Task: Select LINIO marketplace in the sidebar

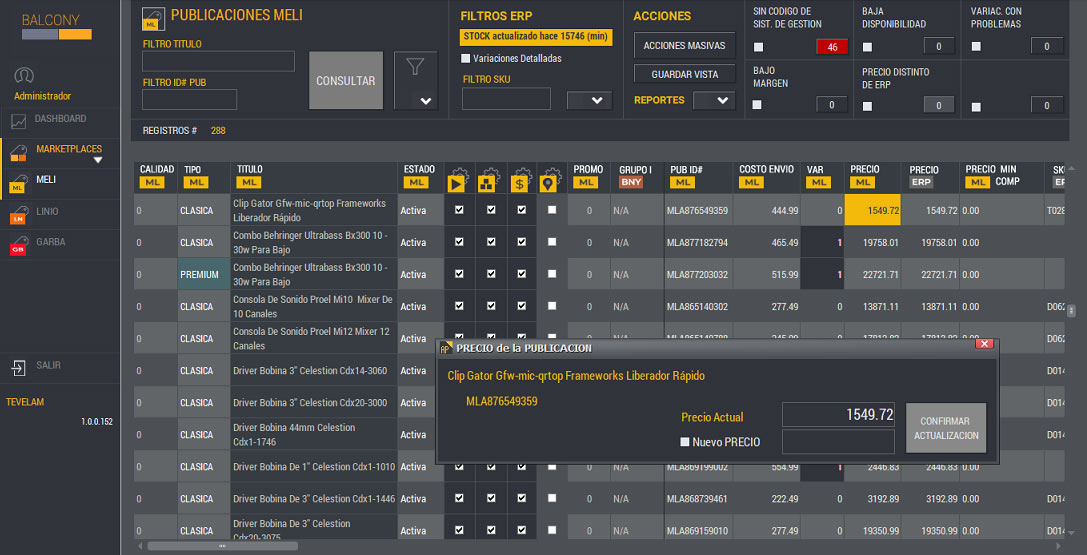Action: [47, 213]
